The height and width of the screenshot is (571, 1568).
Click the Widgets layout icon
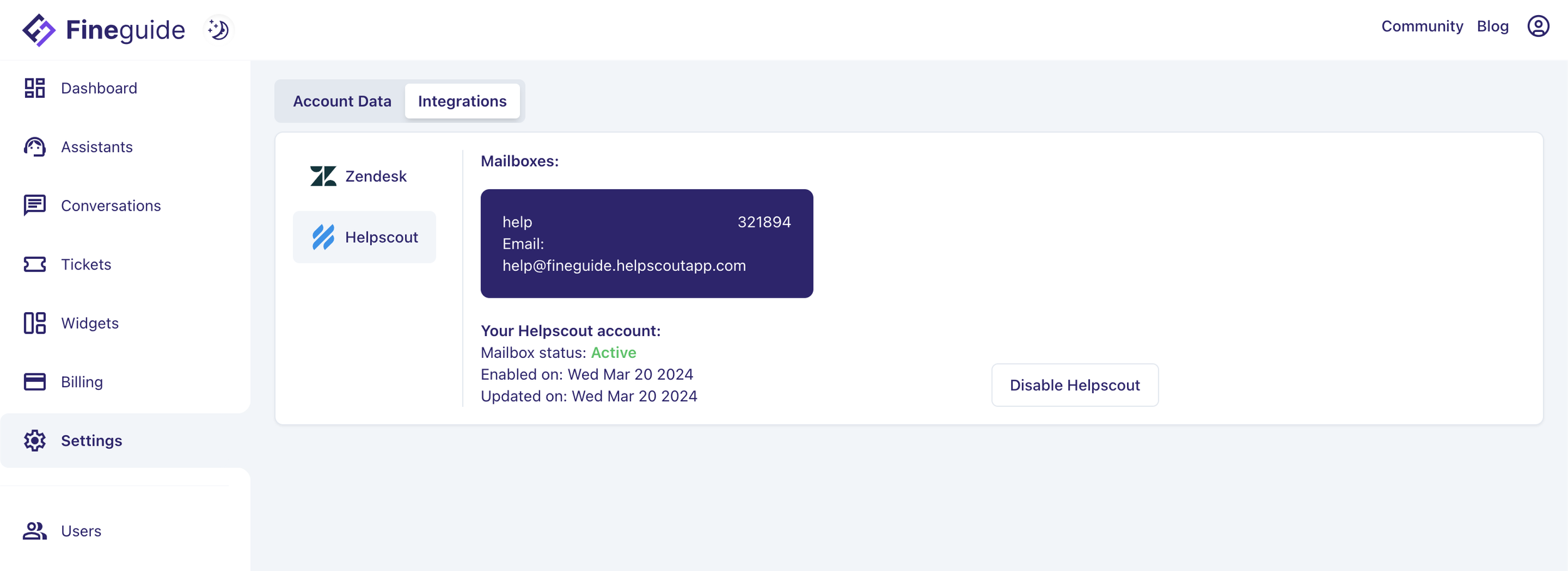pos(34,323)
